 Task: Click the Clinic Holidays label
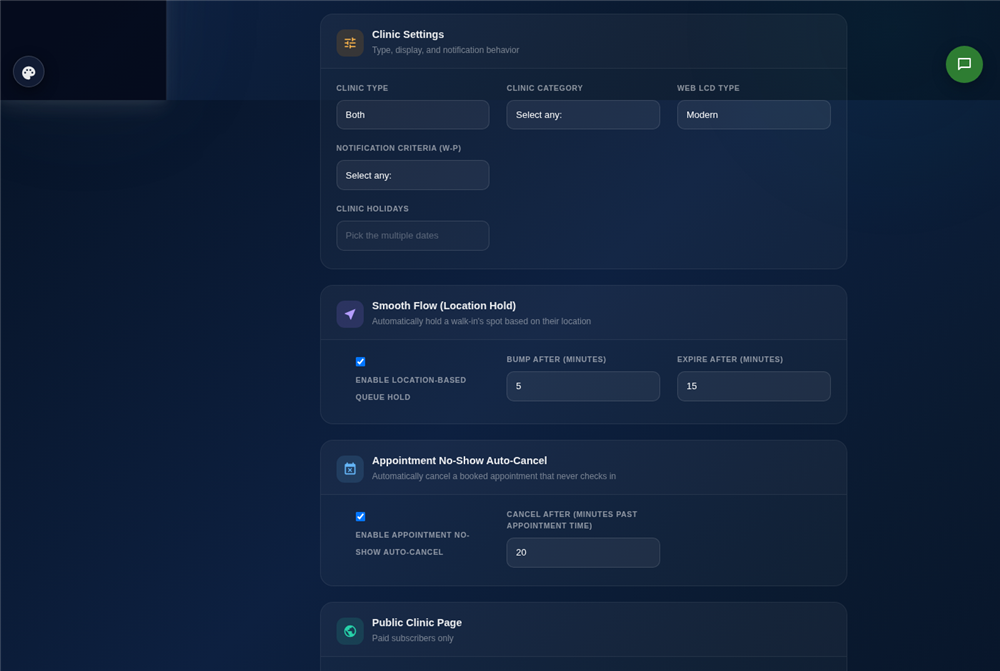[372, 209]
